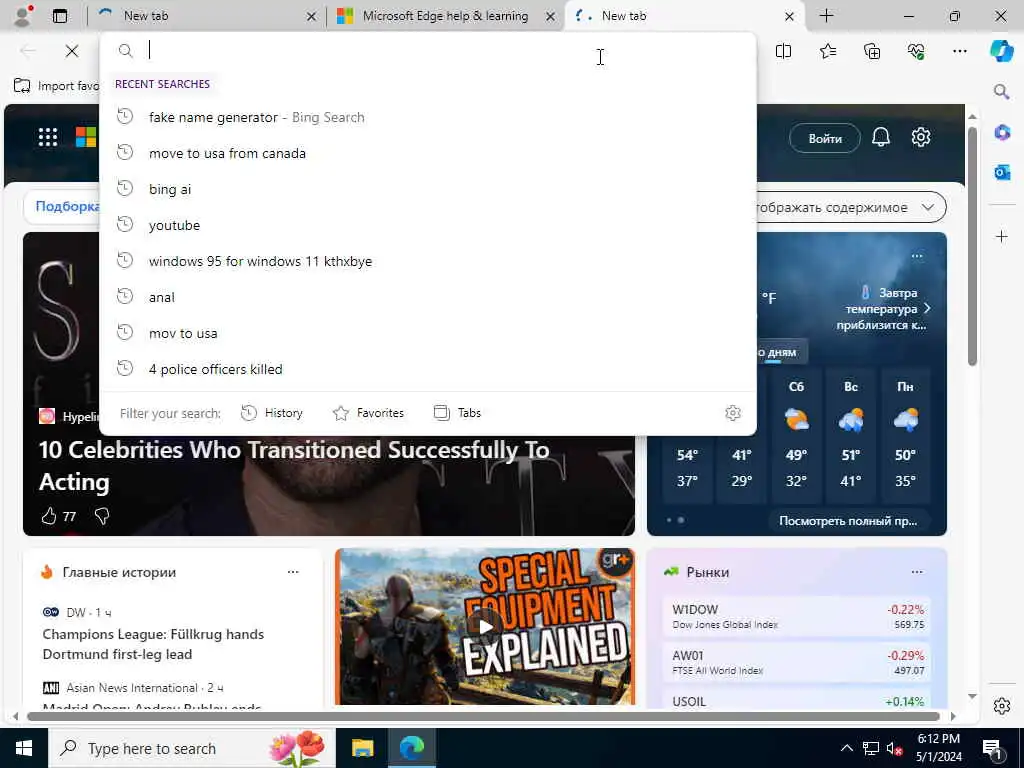Filter search by History

[x=272, y=413]
